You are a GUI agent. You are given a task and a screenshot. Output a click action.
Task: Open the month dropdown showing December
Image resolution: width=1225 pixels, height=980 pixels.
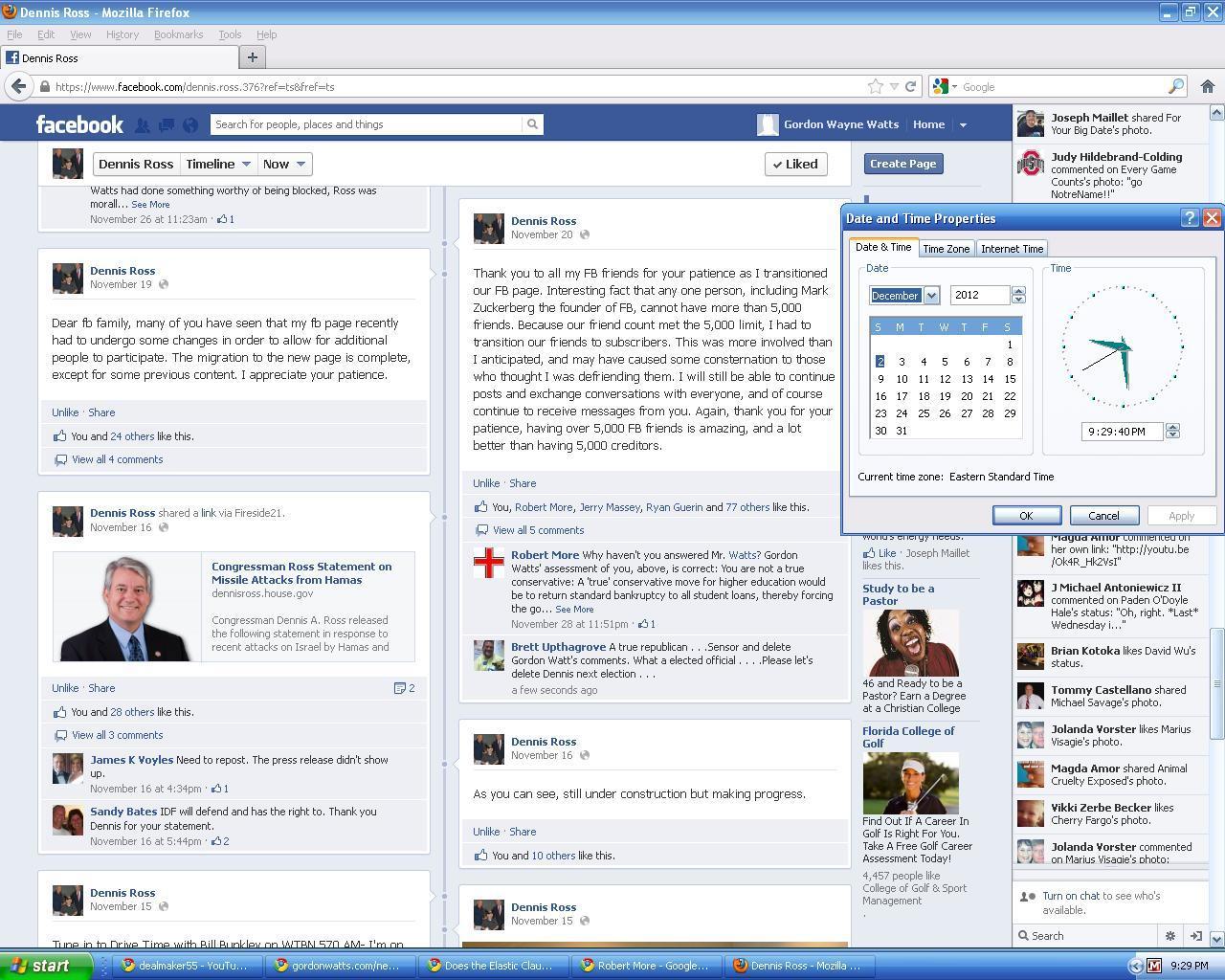tap(931, 296)
